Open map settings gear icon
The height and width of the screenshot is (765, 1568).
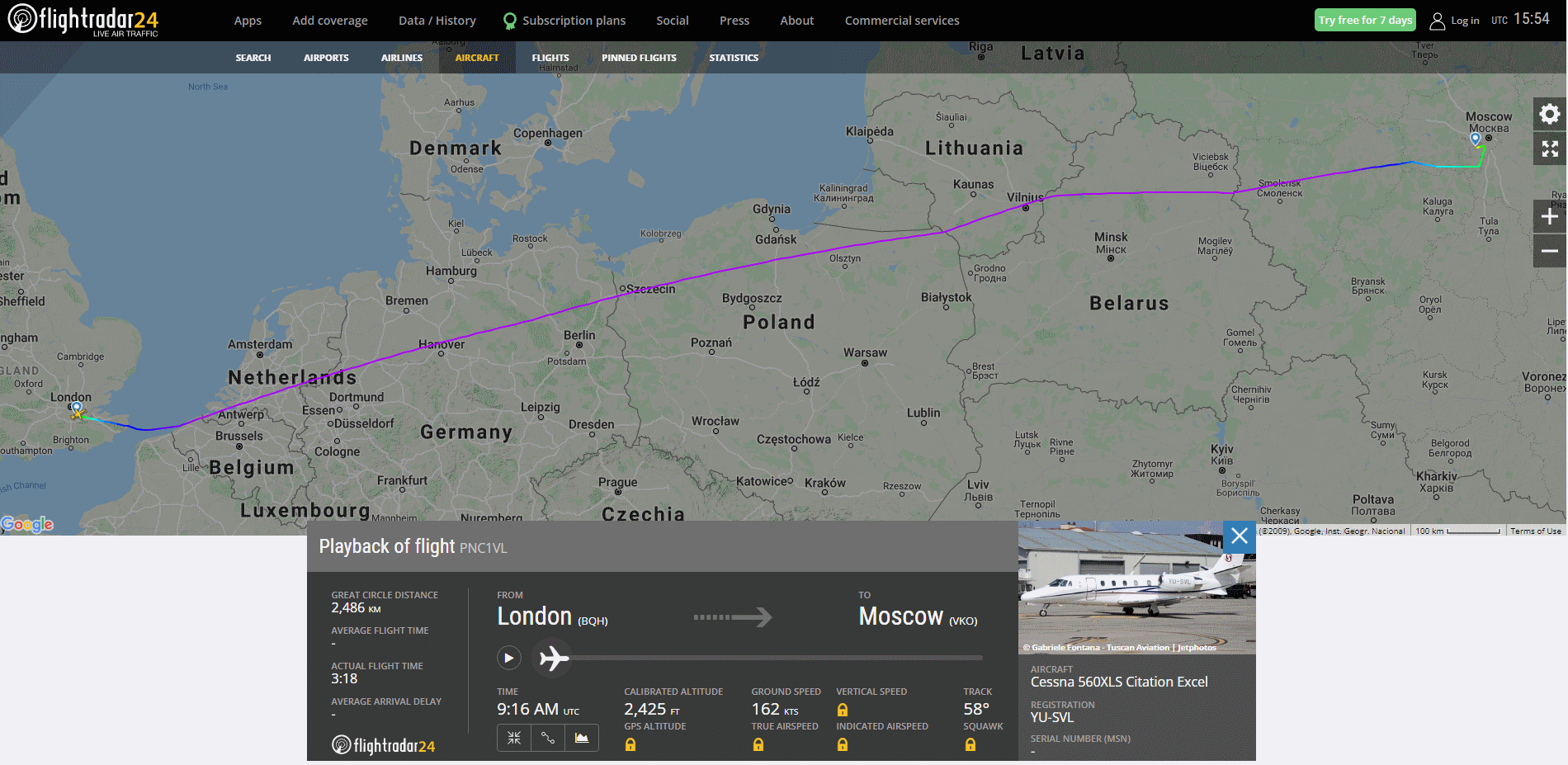click(x=1550, y=114)
